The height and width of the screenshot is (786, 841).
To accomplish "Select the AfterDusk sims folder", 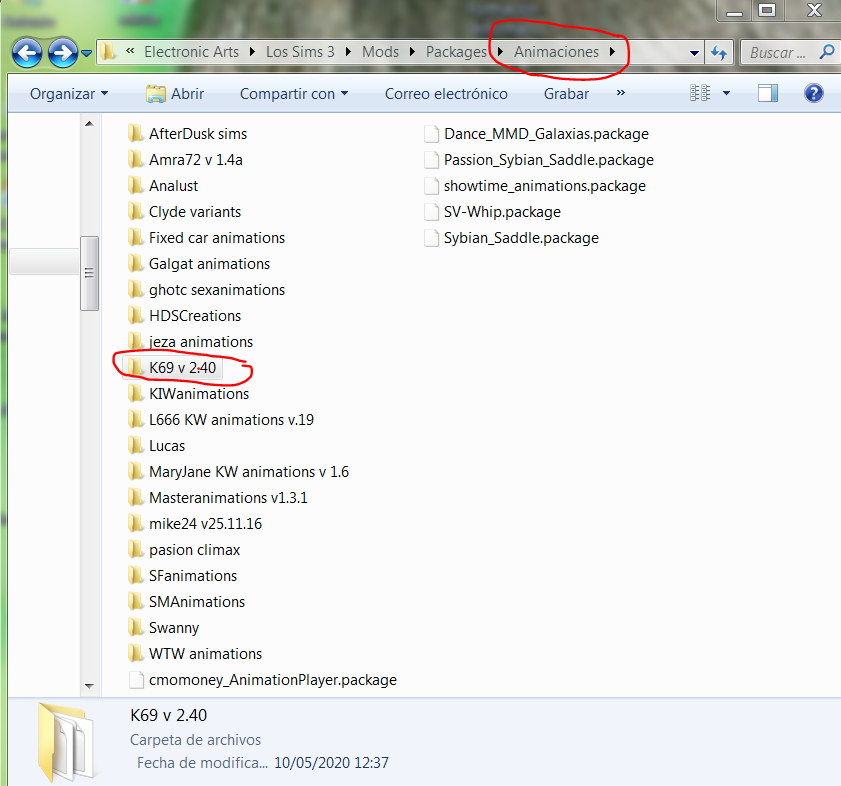I will coord(188,134).
